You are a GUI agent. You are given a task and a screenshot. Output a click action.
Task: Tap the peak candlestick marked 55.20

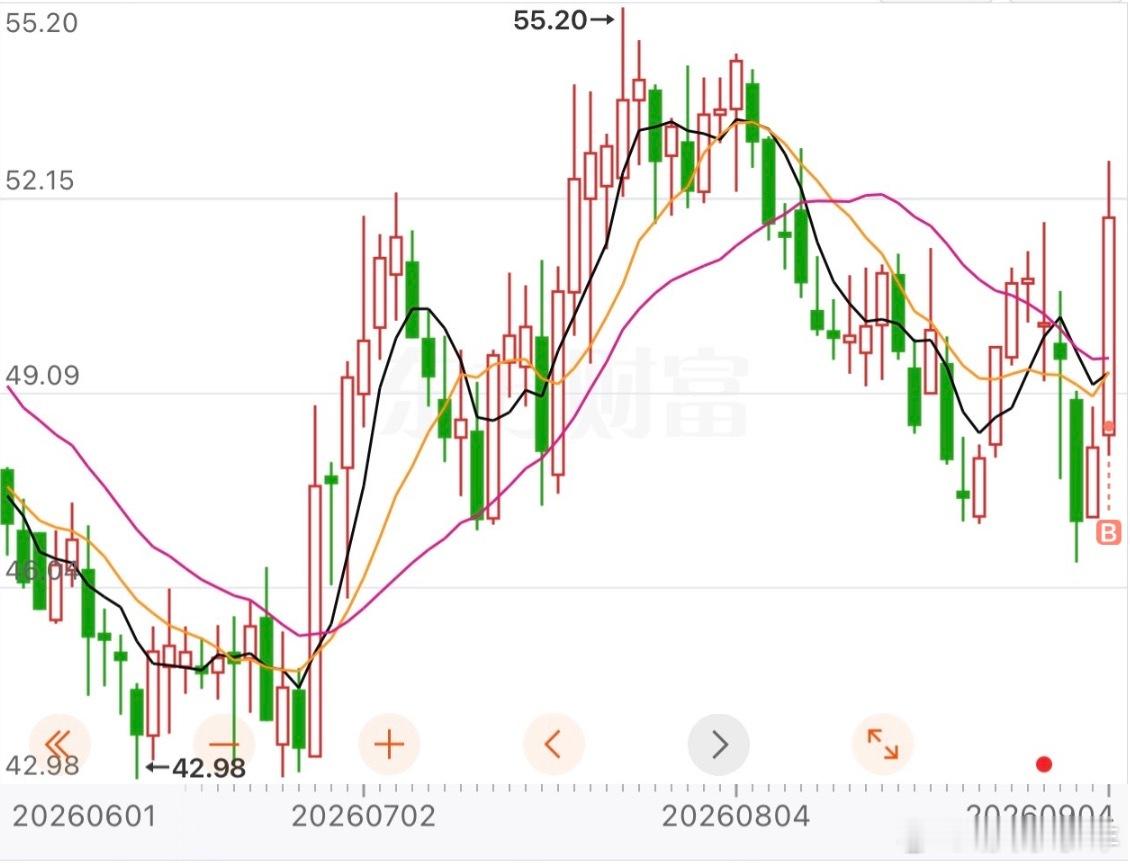point(623,137)
